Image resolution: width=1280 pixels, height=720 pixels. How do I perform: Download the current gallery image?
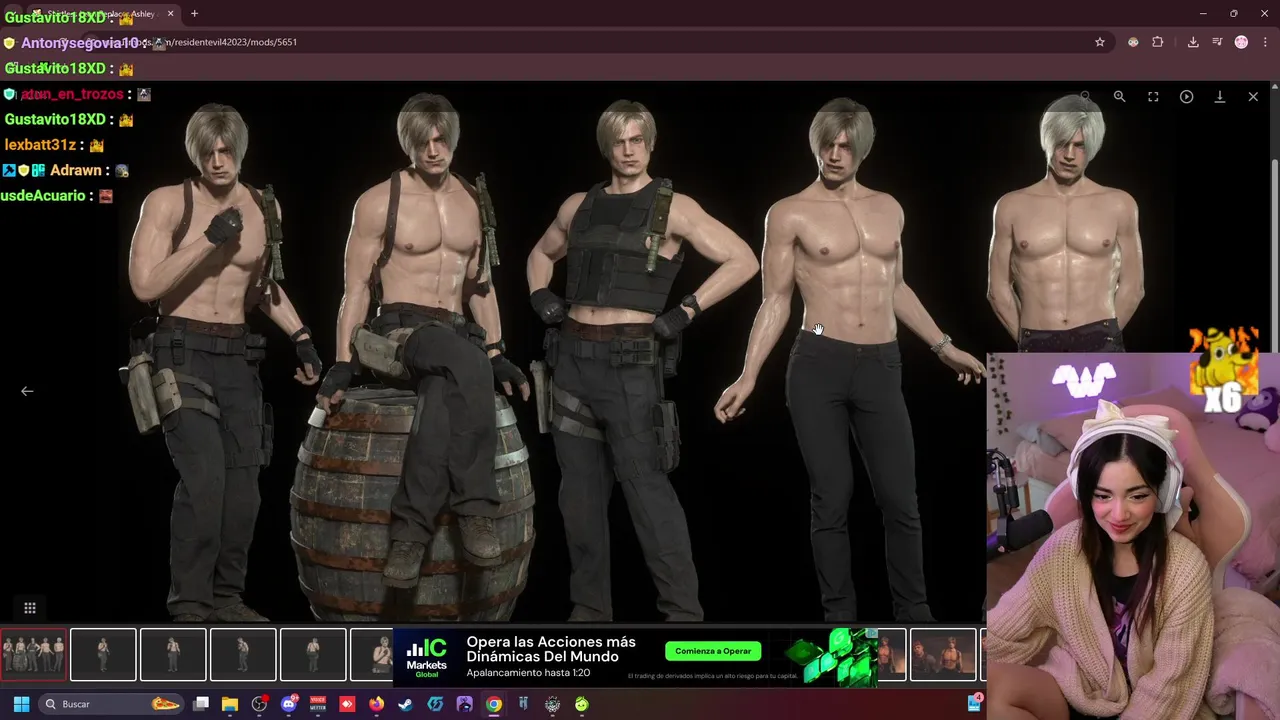[1220, 97]
